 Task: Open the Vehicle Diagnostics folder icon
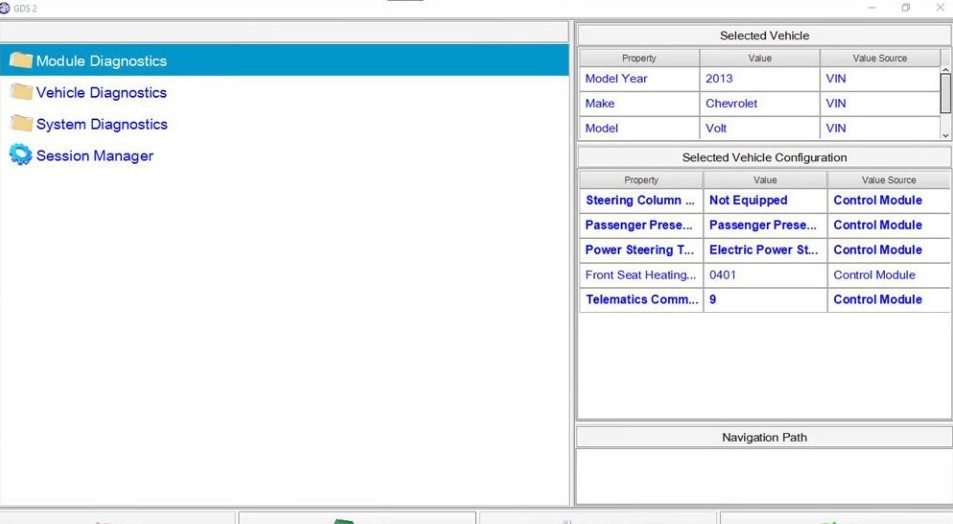[x=21, y=92]
